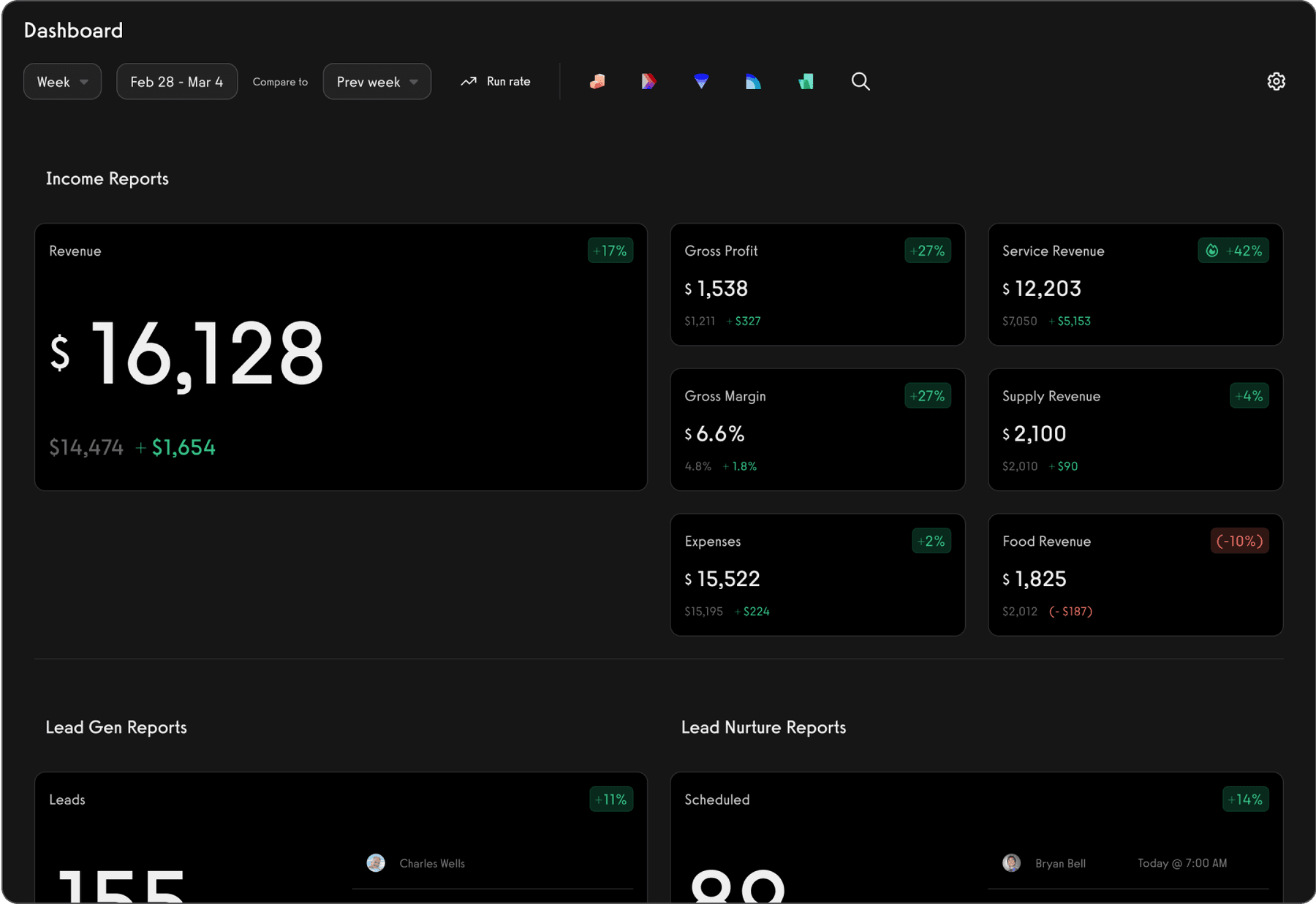
Task: Switch to the Lead Gen Reports section
Action: pos(116,727)
